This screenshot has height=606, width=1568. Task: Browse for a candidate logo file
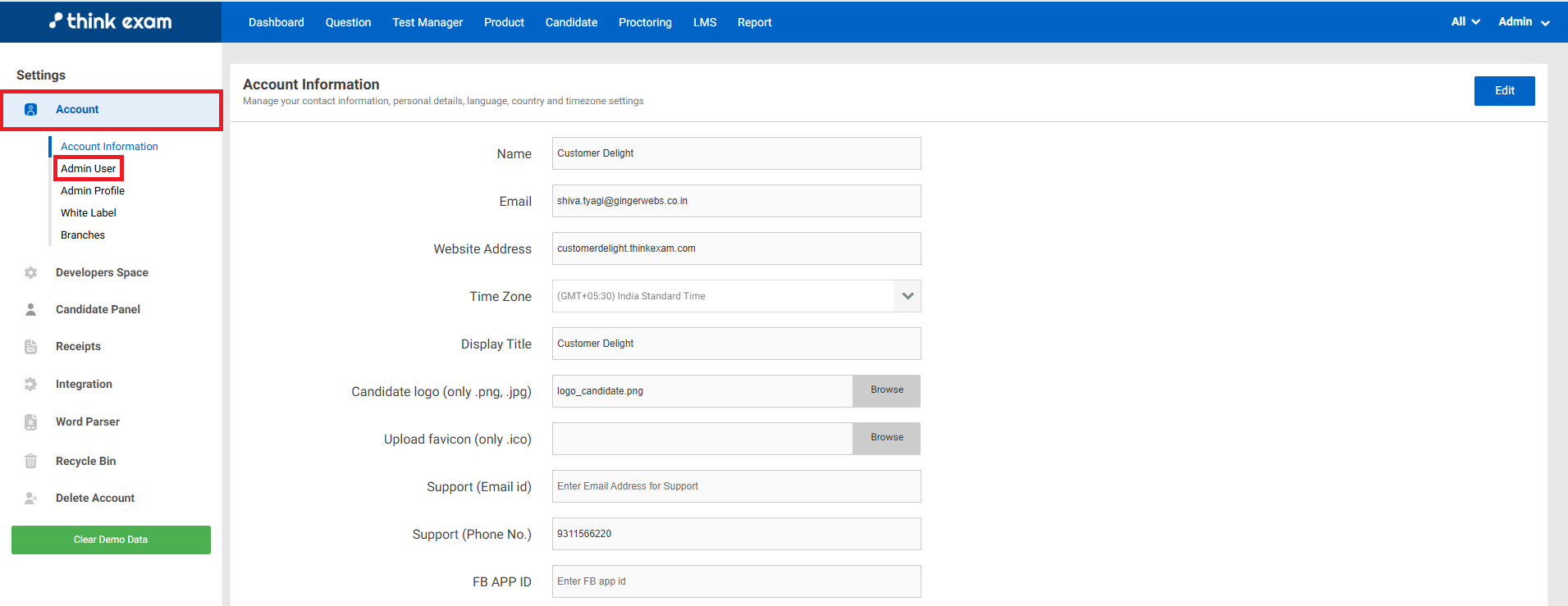(x=886, y=390)
